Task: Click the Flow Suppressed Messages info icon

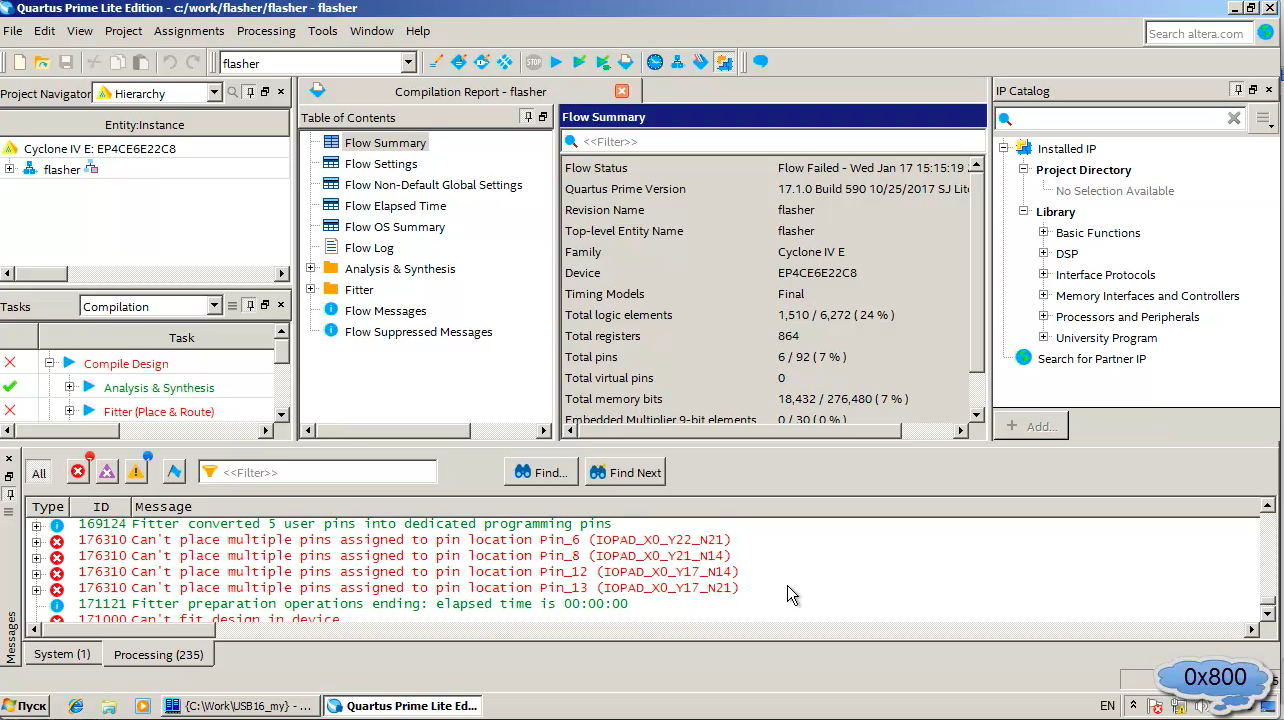Action: tap(331, 331)
